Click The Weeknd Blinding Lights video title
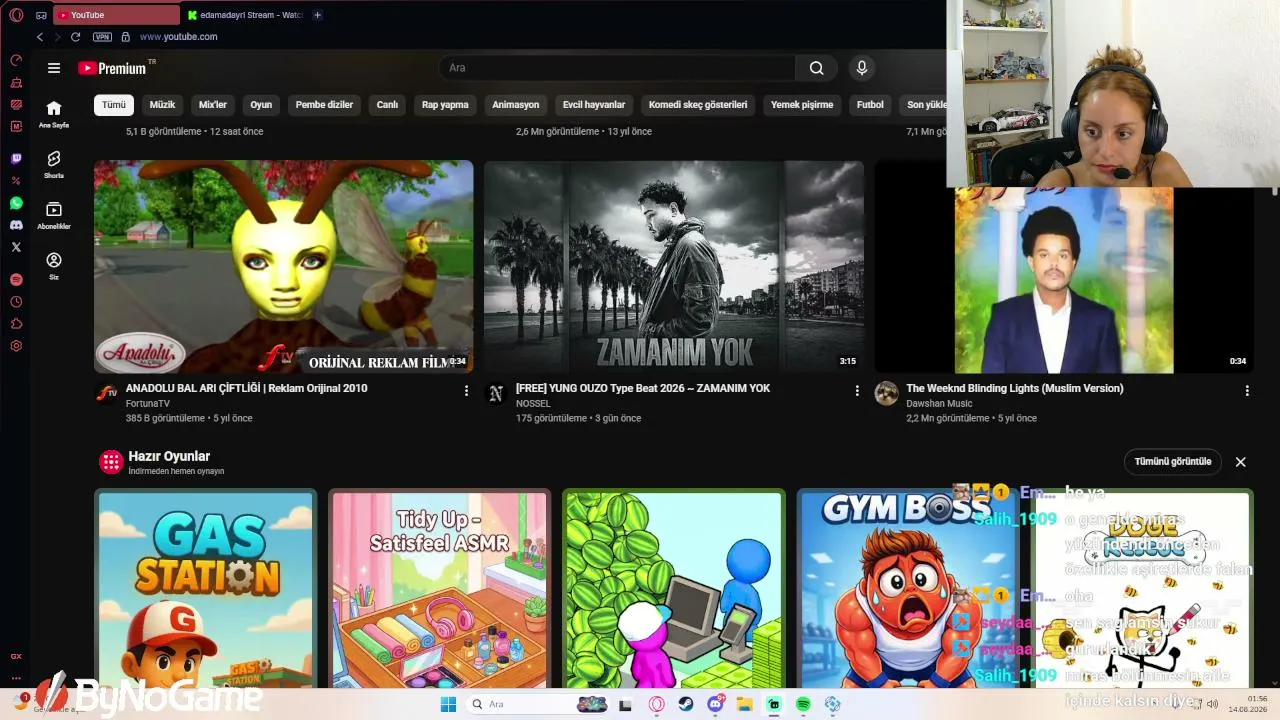Screen dimensions: 1280x720 (x=1015, y=388)
